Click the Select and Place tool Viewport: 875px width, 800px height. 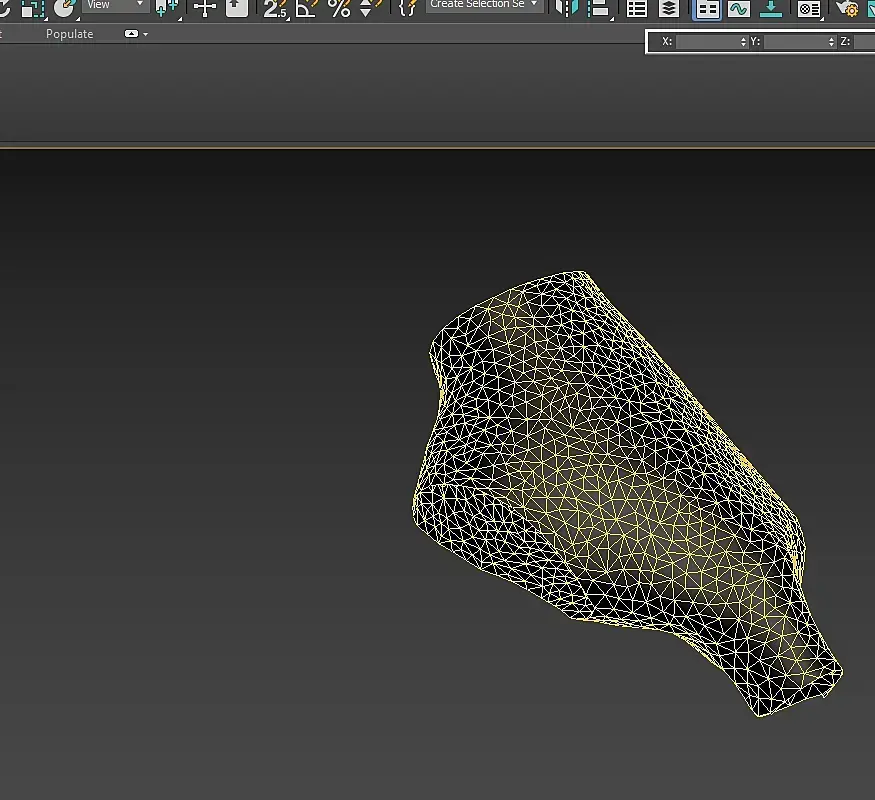tap(64, 8)
